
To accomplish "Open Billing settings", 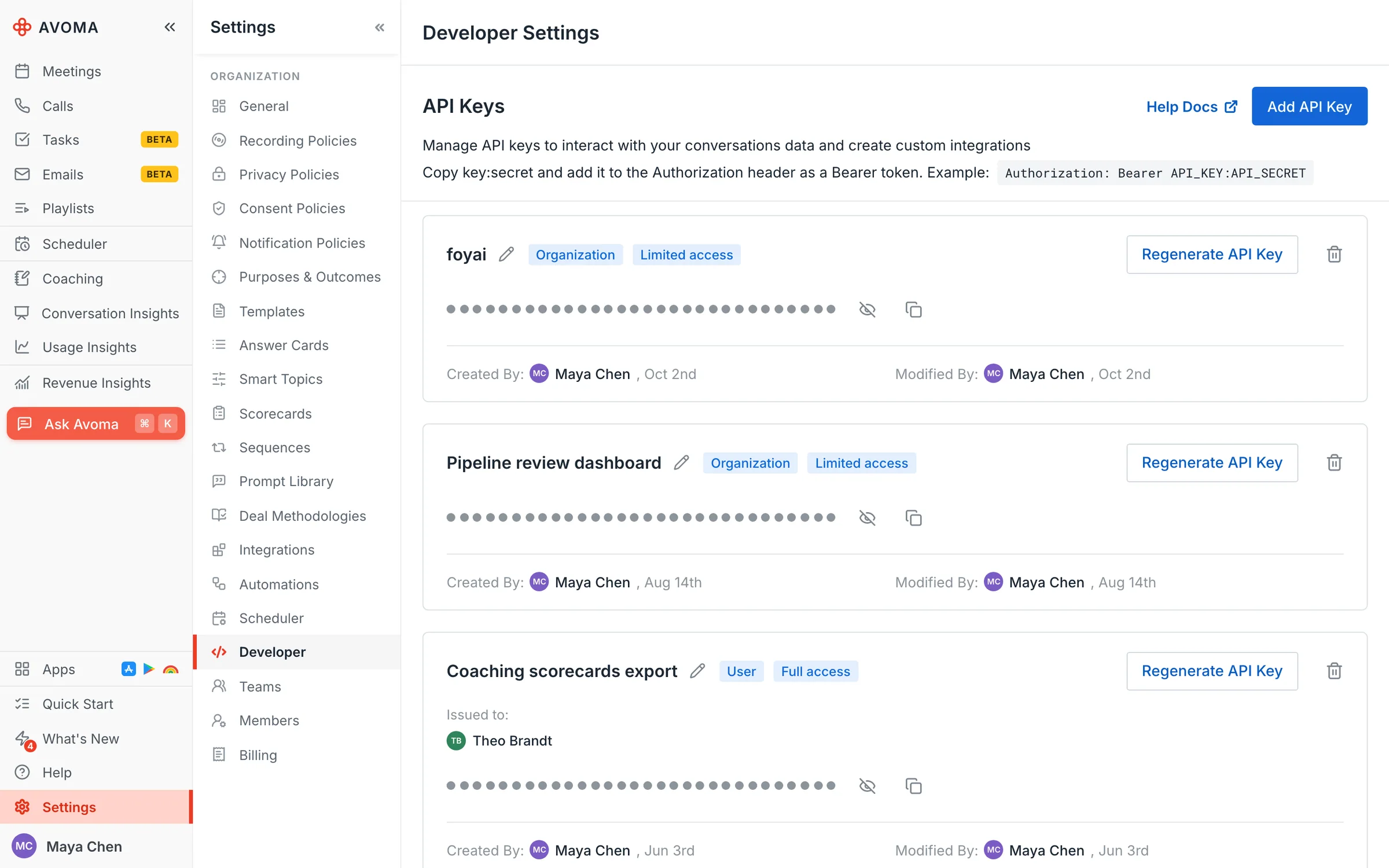I will 296,755.
